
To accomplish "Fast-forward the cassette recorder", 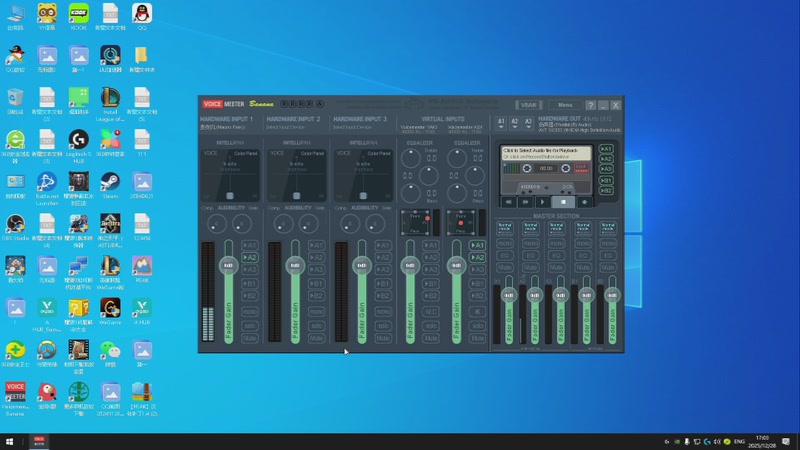I will (x=525, y=202).
